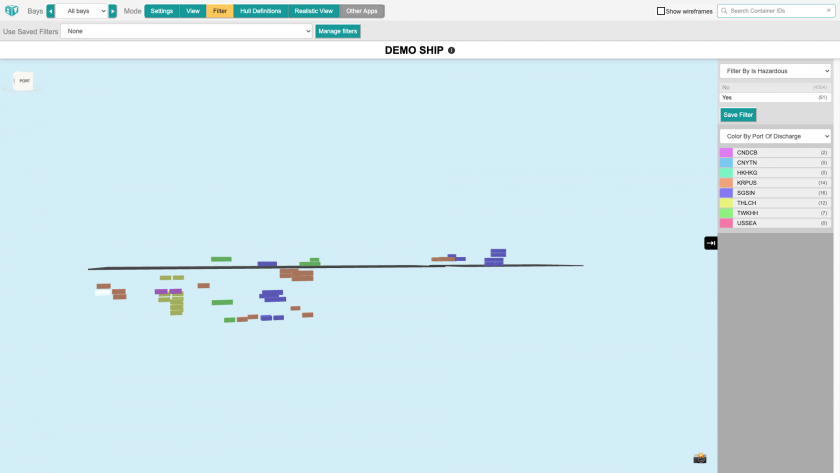Clear the container search with the x icon
The image size is (840, 473).
point(829,11)
